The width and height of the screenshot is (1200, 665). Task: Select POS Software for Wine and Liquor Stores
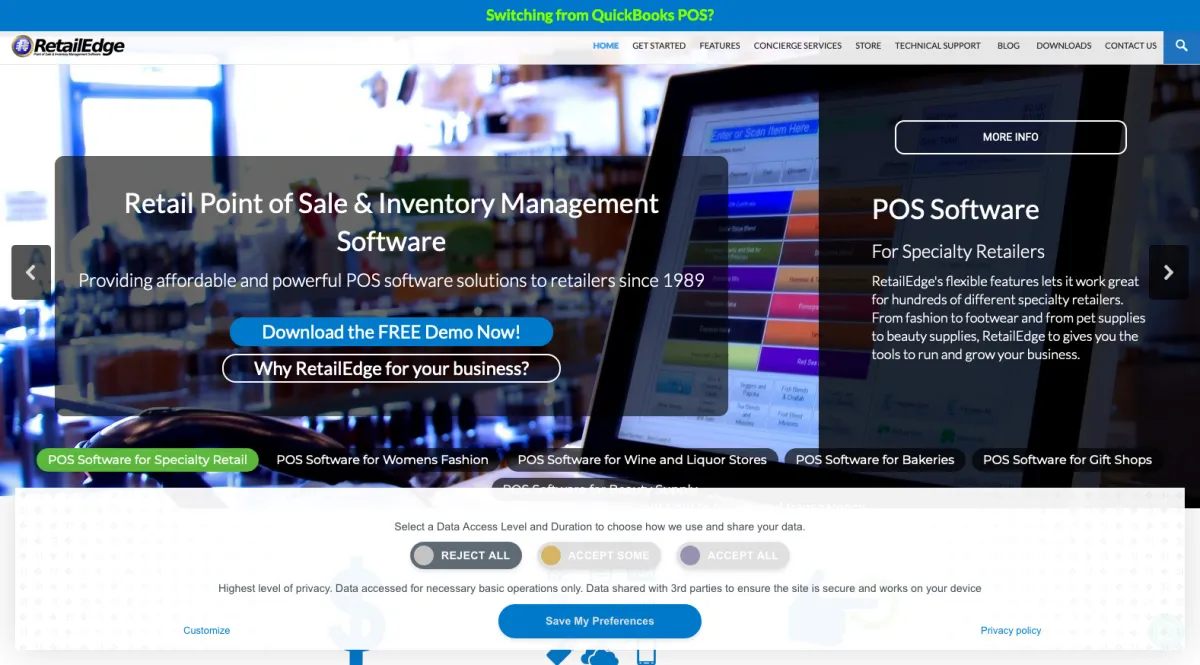[x=642, y=460]
